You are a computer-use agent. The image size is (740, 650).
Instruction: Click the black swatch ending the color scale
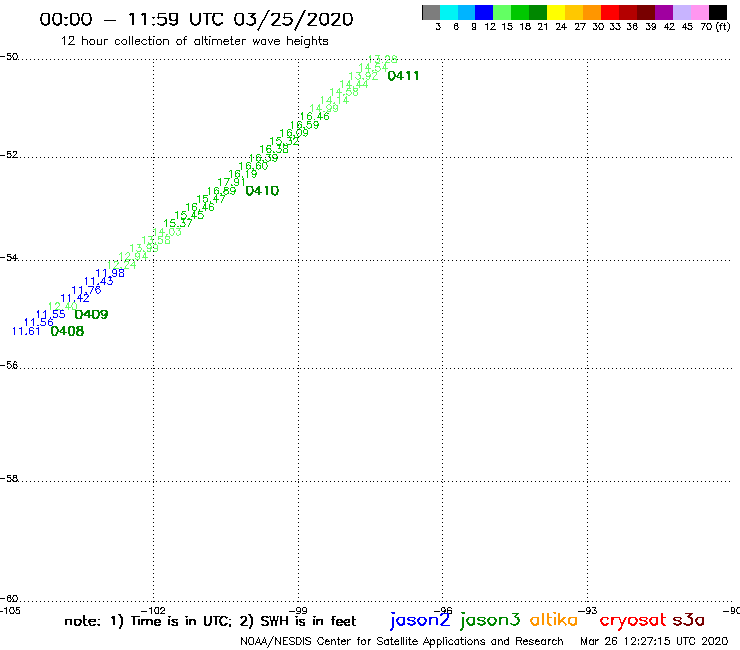pos(717,12)
